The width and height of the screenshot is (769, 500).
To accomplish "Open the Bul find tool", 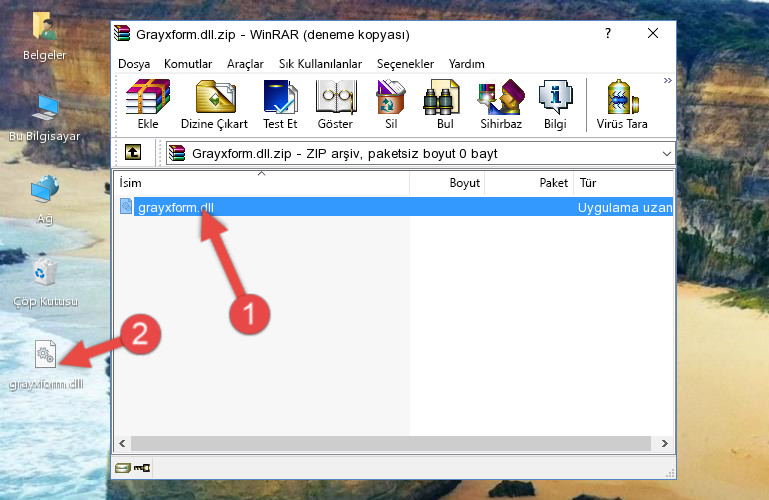I will [x=444, y=104].
